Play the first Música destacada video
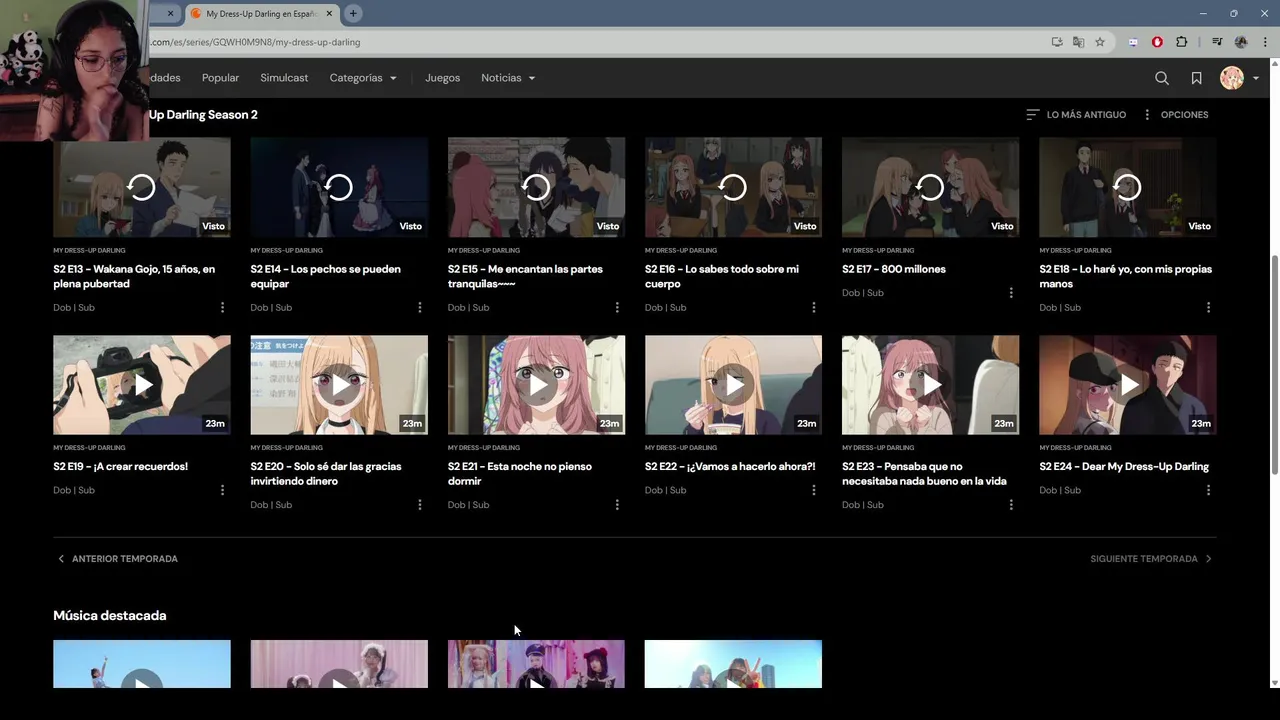The image size is (1280, 720). coord(142,664)
